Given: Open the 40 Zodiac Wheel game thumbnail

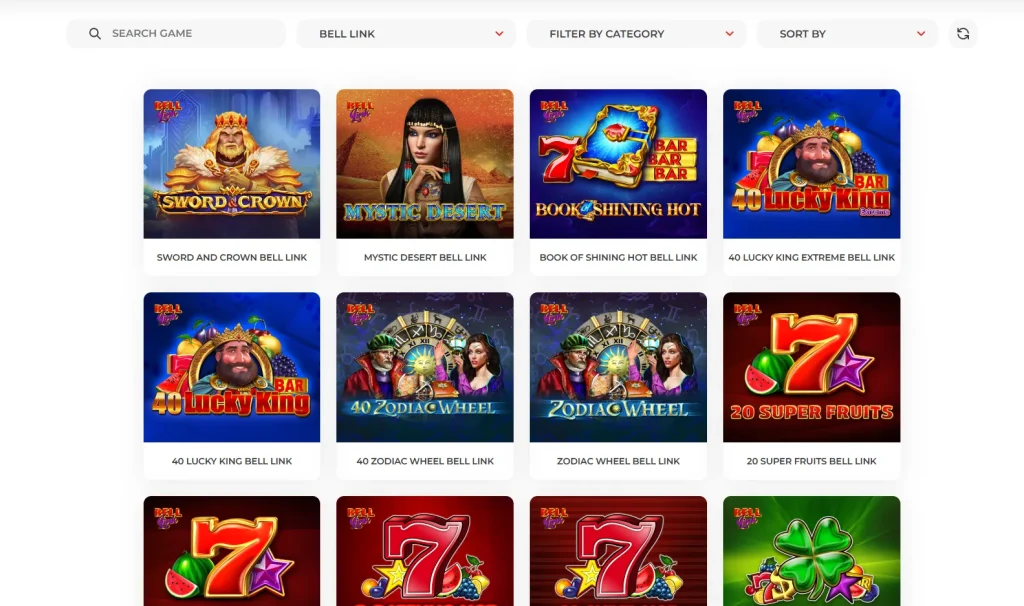Looking at the screenshot, I should pos(424,367).
